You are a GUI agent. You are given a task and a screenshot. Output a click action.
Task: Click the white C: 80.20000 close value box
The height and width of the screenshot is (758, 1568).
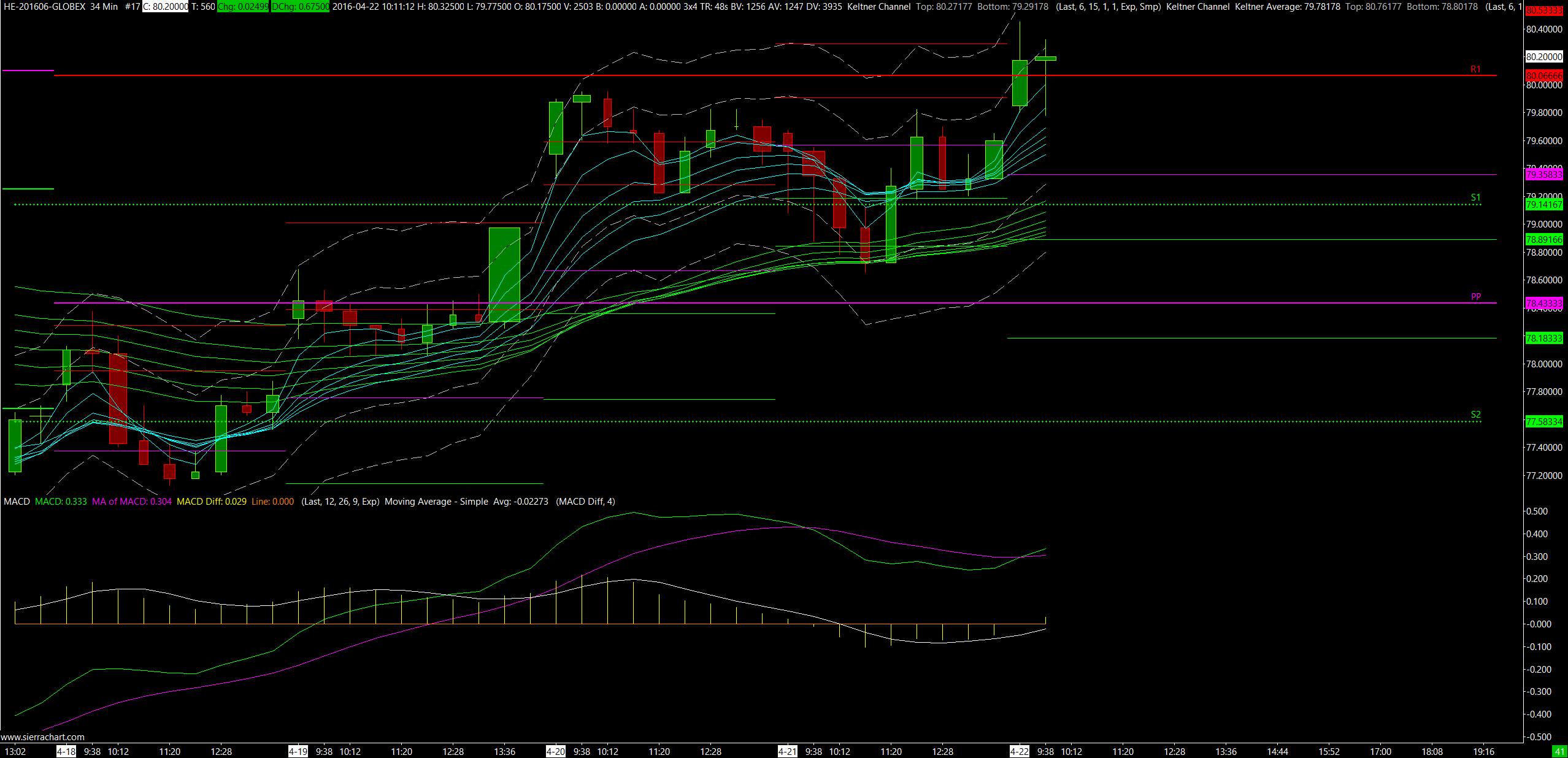(x=166, y=7)
